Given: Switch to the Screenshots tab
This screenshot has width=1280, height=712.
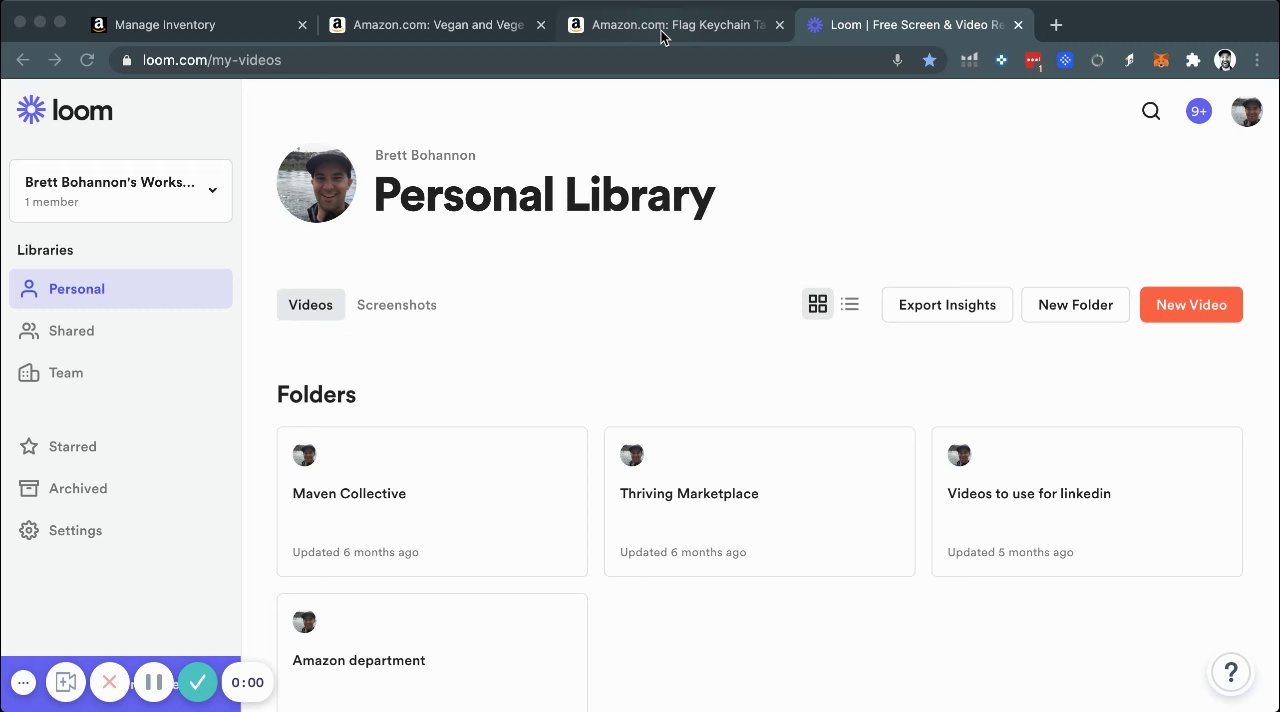Looking at the screenshot, I should coord(397,305).
